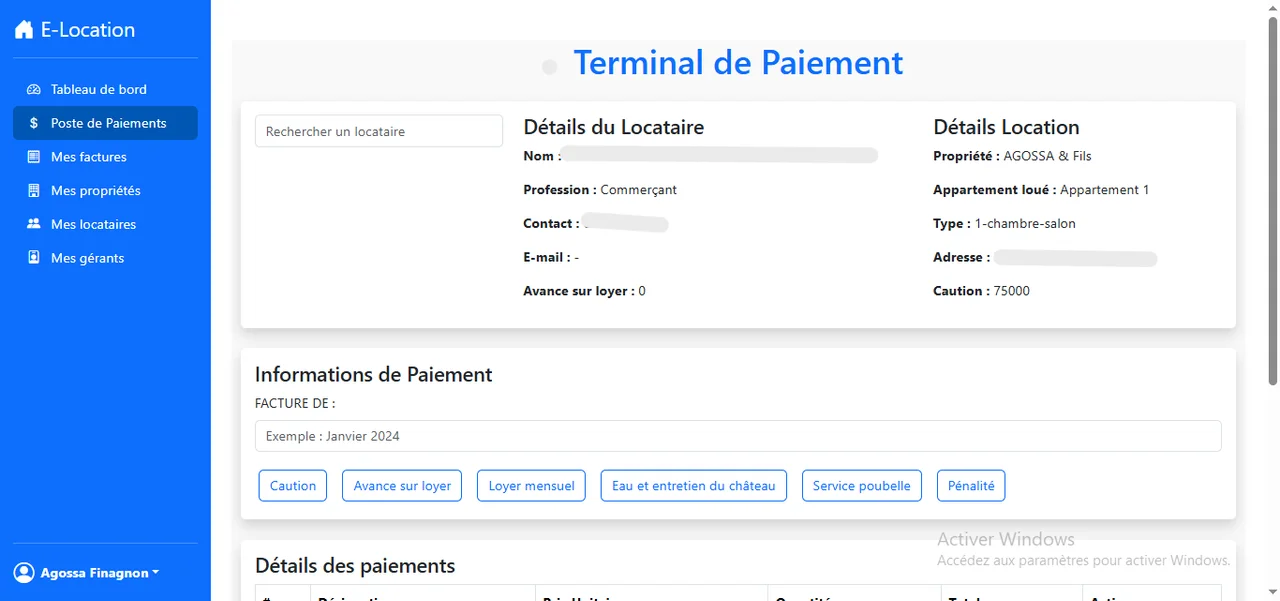Add Avance sur loyer item
The width and height of the screenshot is (1280, 601).
[402, 486]
